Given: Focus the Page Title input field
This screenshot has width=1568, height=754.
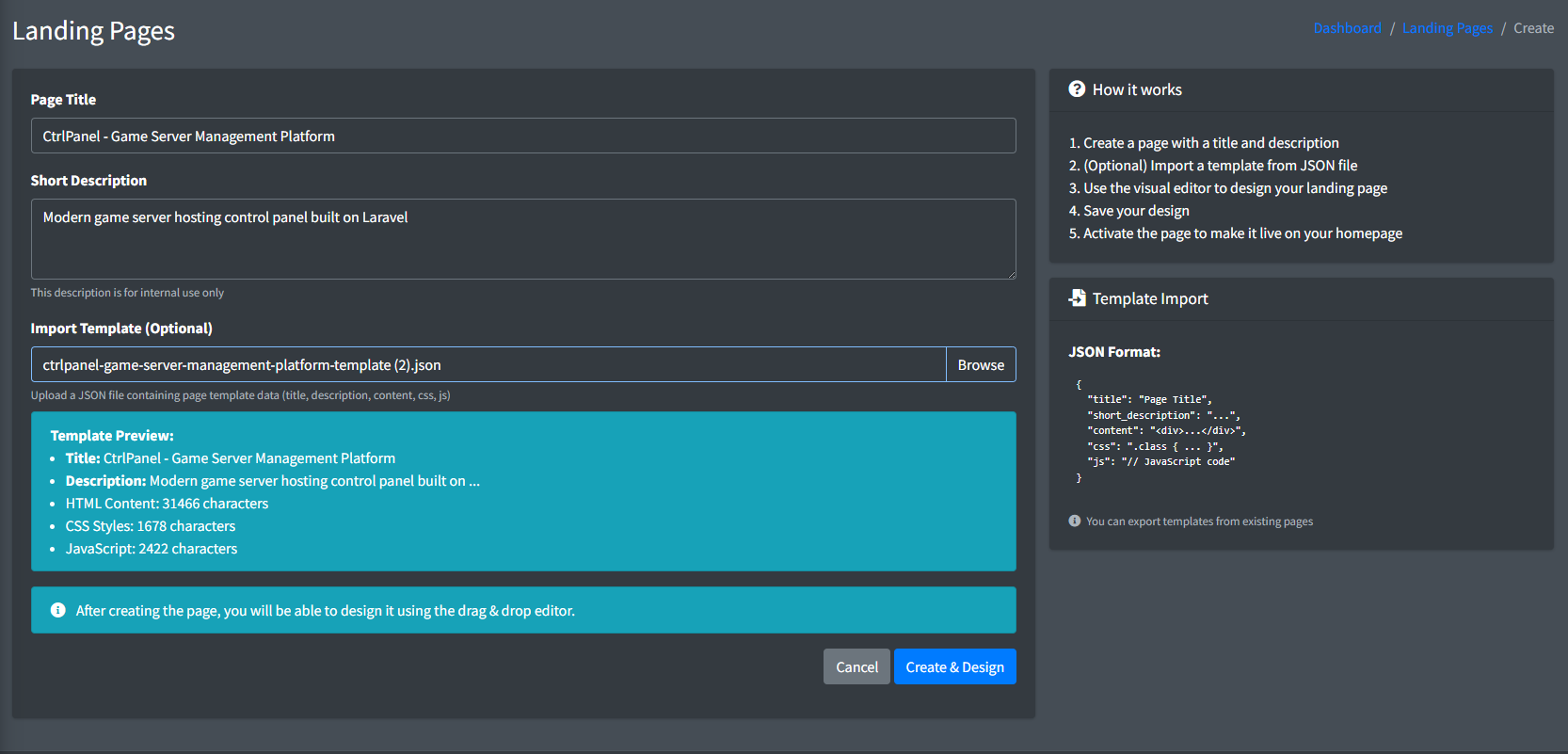Looking at the screenshot, I should [x=522, y=136].
